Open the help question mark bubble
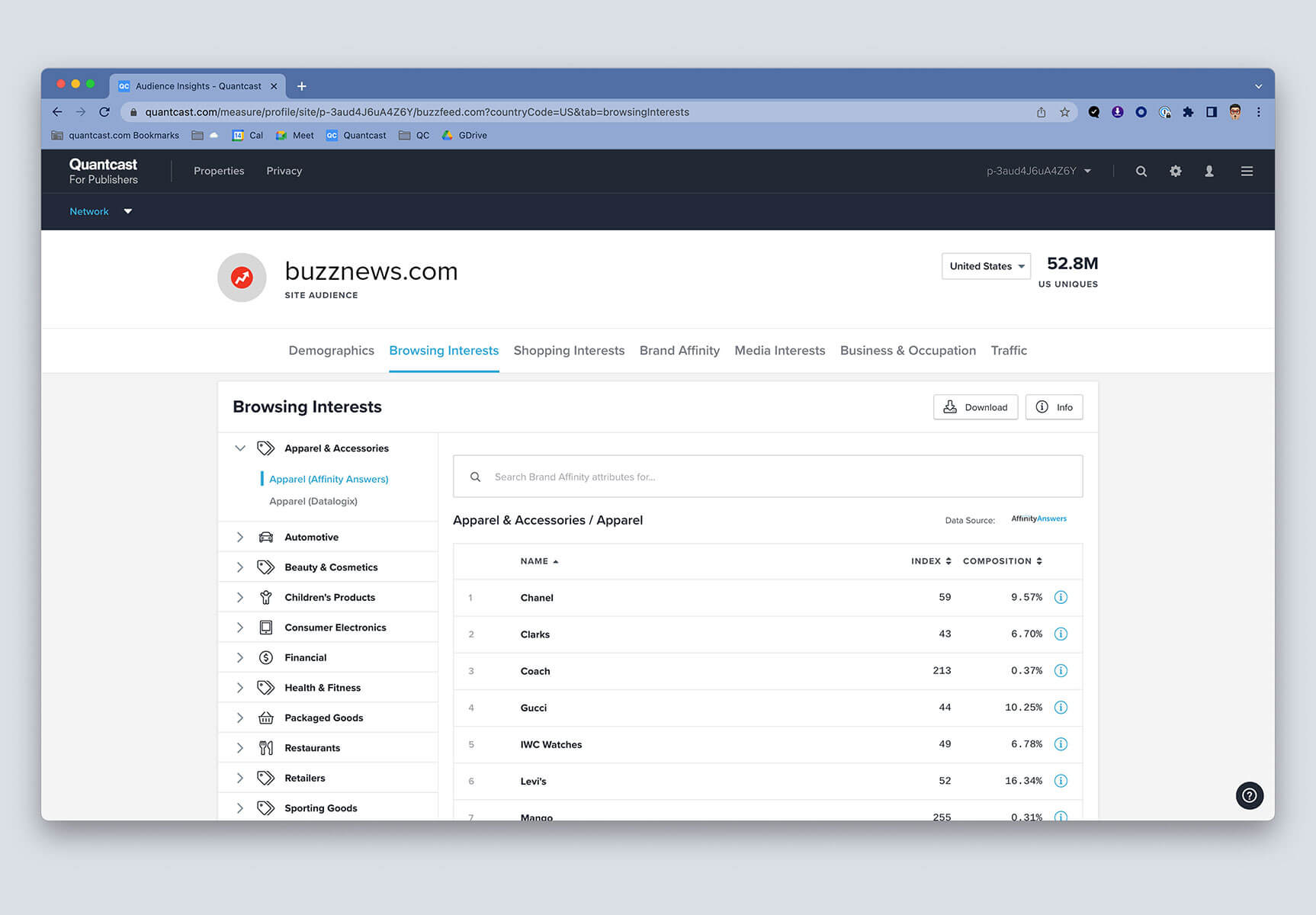The height and width of the screenshot is (915, 1316). click(1249, 795)
